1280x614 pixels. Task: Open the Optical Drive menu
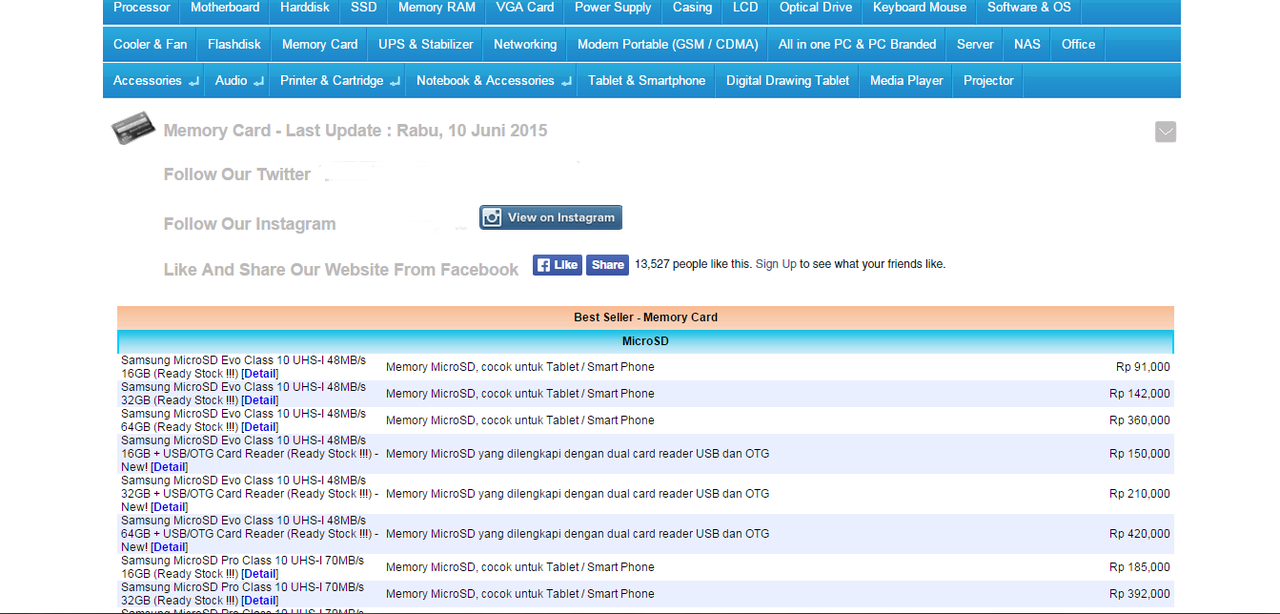tap(816, 8)
